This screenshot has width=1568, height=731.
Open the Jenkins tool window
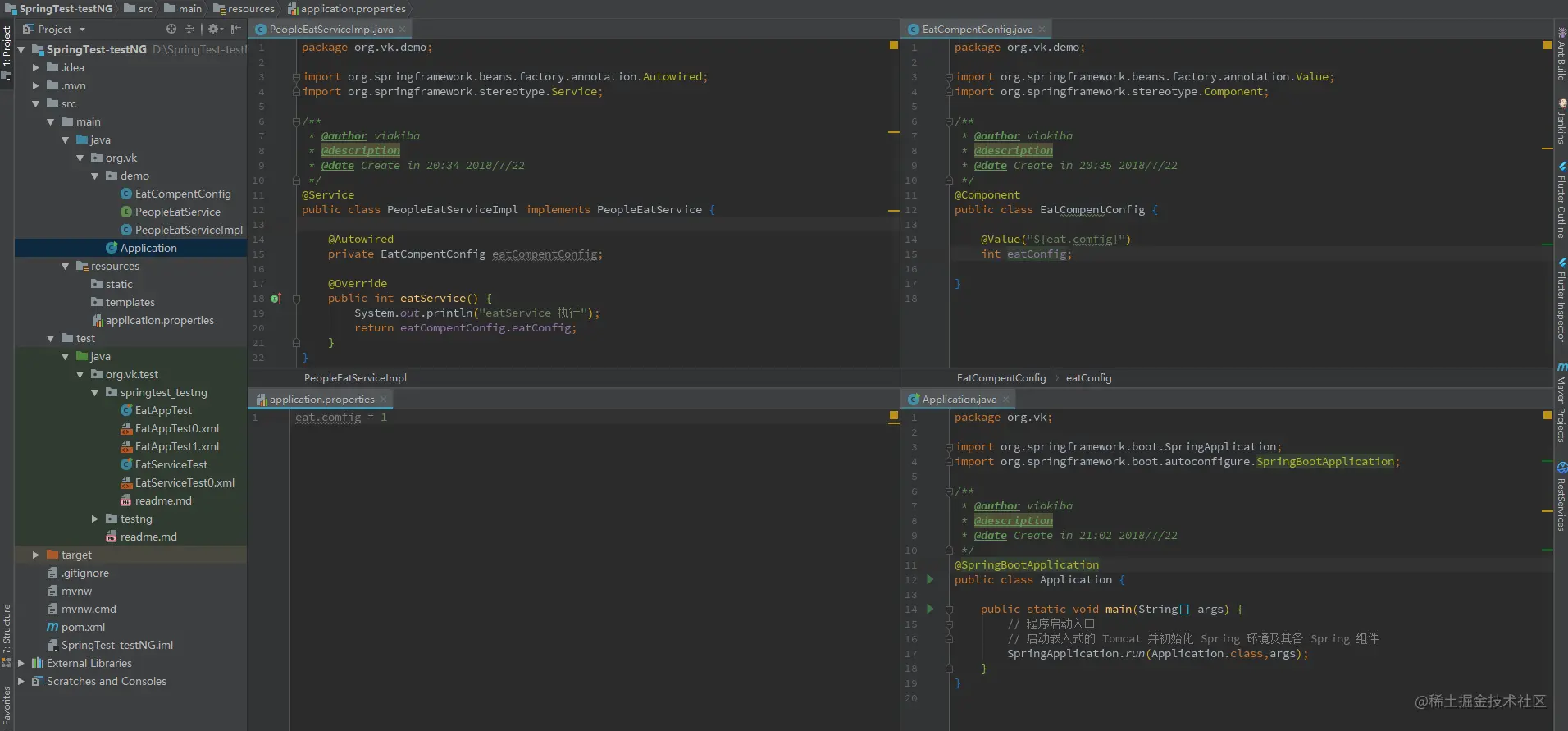tap(1561, 121)
